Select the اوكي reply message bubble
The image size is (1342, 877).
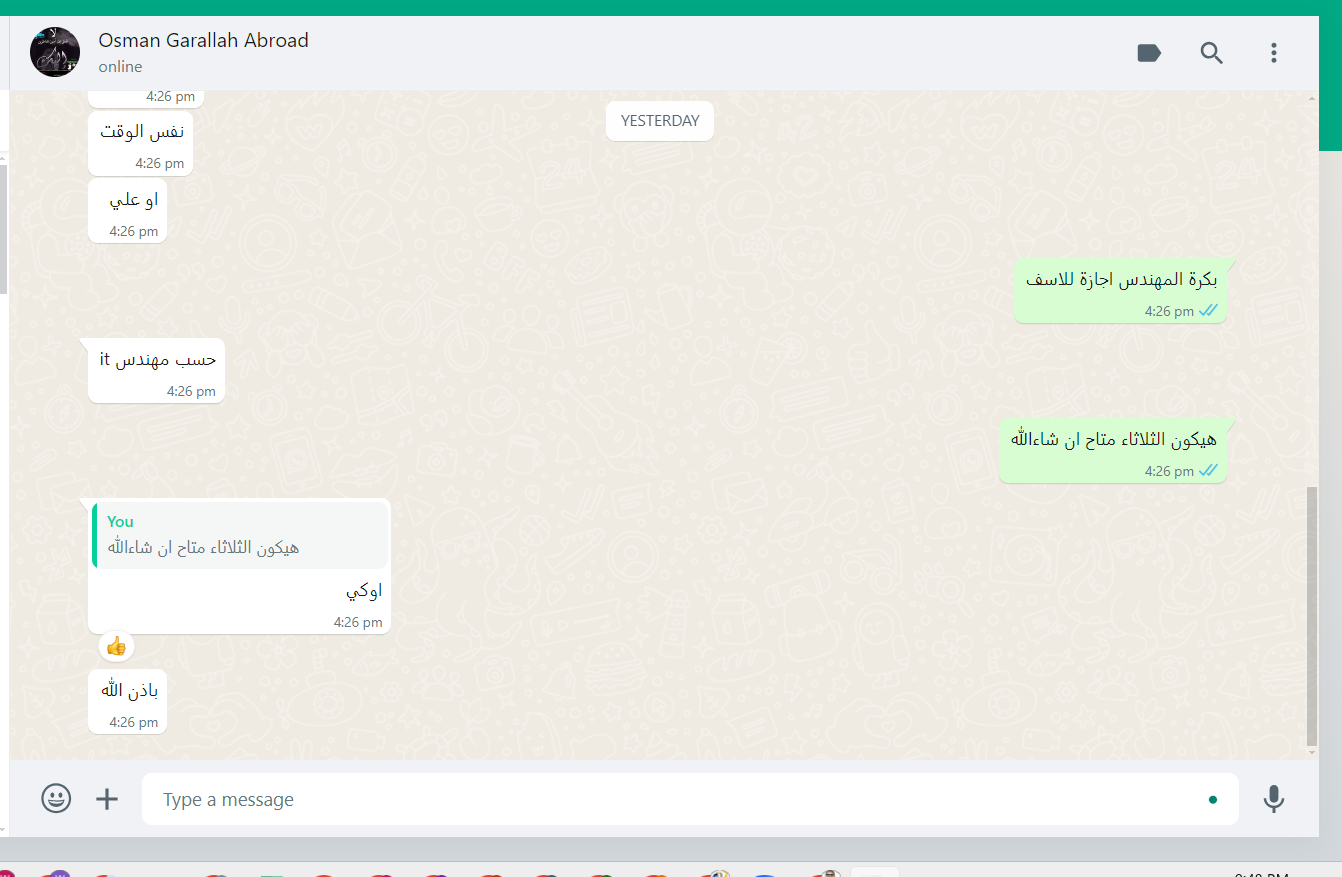point(239,566)
